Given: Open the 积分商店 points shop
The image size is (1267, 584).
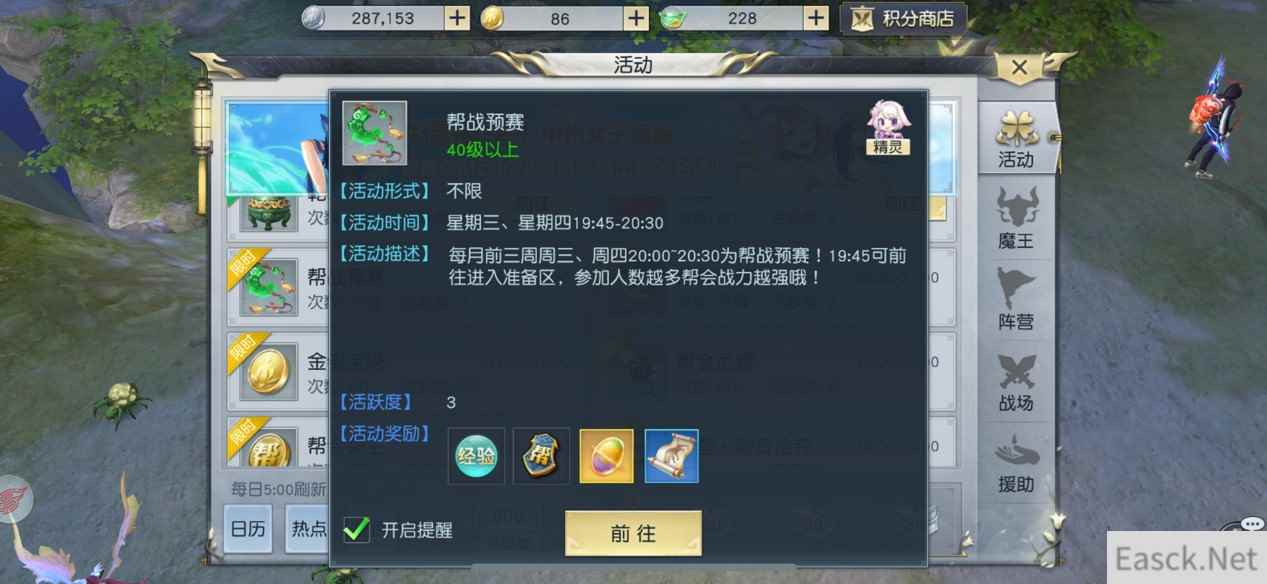Looking at the screenshot, I should click(904, 18).
